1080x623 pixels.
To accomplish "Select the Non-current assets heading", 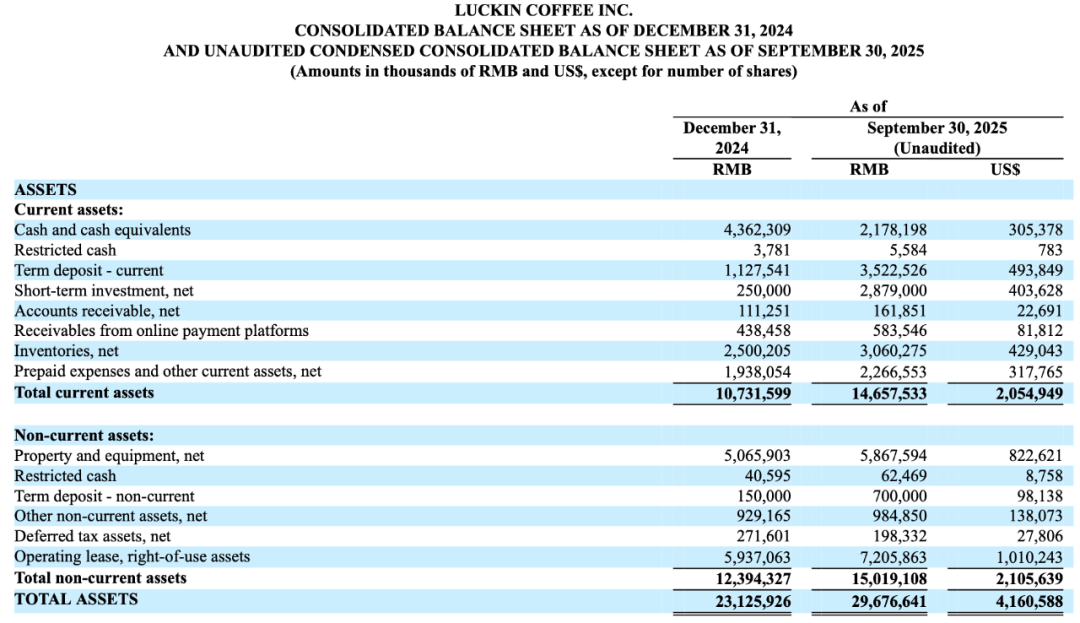I will 84,435.
